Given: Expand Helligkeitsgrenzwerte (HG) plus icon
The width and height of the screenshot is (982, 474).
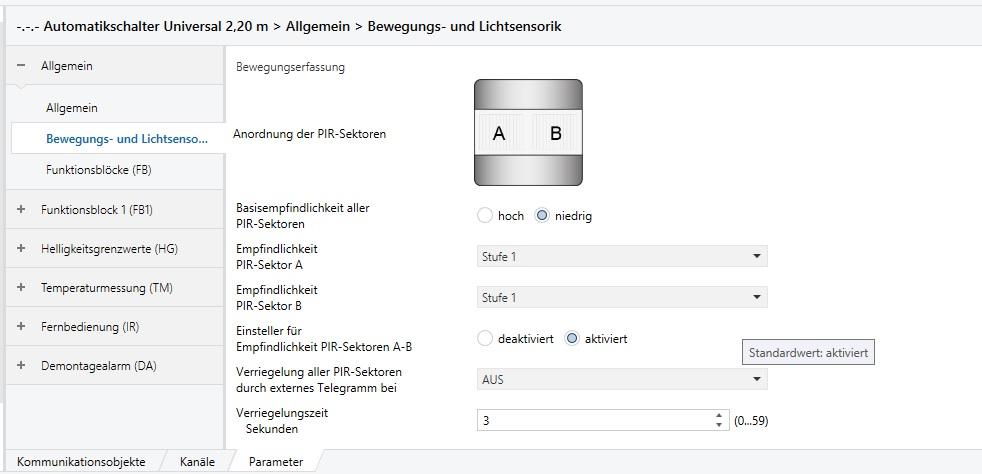Looking at the screenshot, I should [21, 248].
